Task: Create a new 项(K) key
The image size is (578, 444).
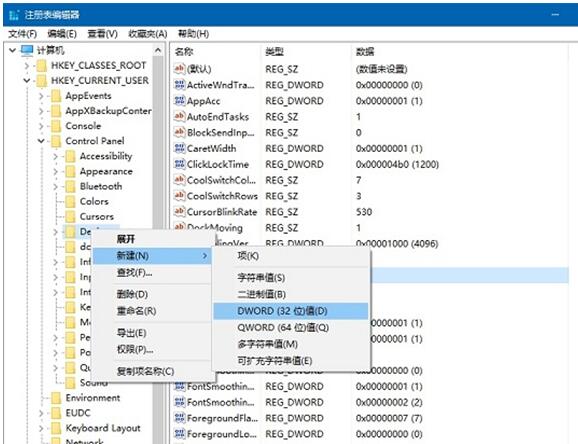Action: point(291,256)
